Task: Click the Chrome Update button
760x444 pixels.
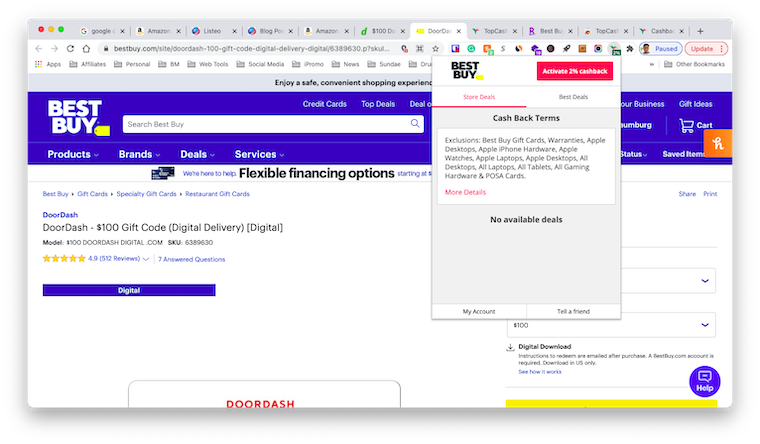Action: pyautogui.click(x=706, y=48)
